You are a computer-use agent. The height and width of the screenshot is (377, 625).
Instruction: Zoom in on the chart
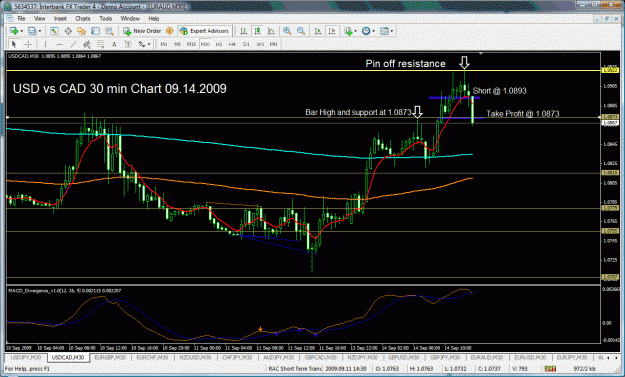[x=287, y=31]
